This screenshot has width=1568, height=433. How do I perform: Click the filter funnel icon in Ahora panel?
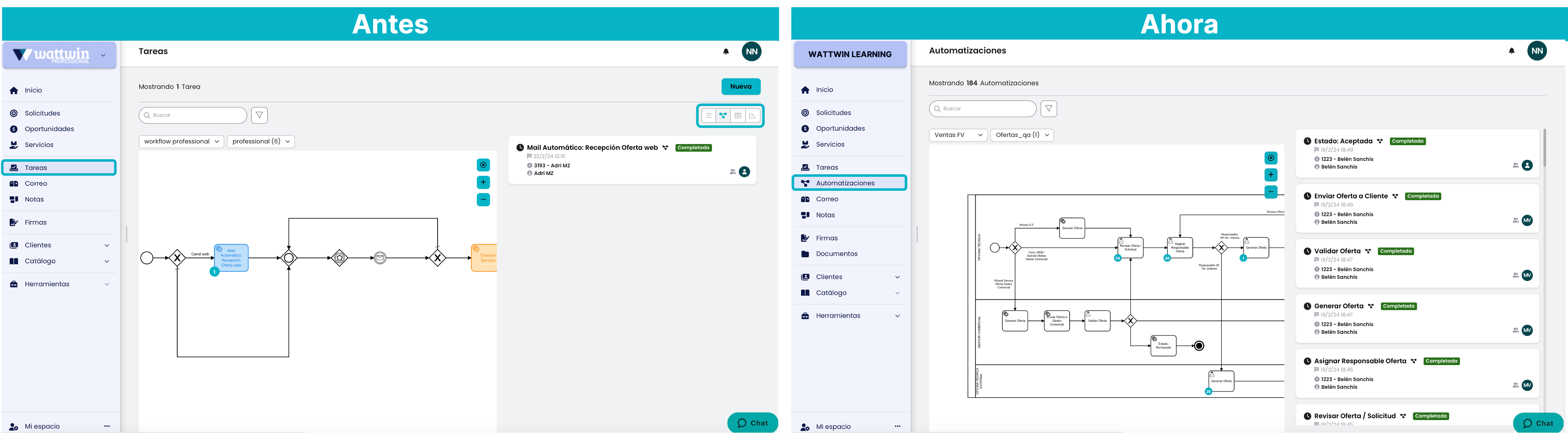click(1049, 109)
